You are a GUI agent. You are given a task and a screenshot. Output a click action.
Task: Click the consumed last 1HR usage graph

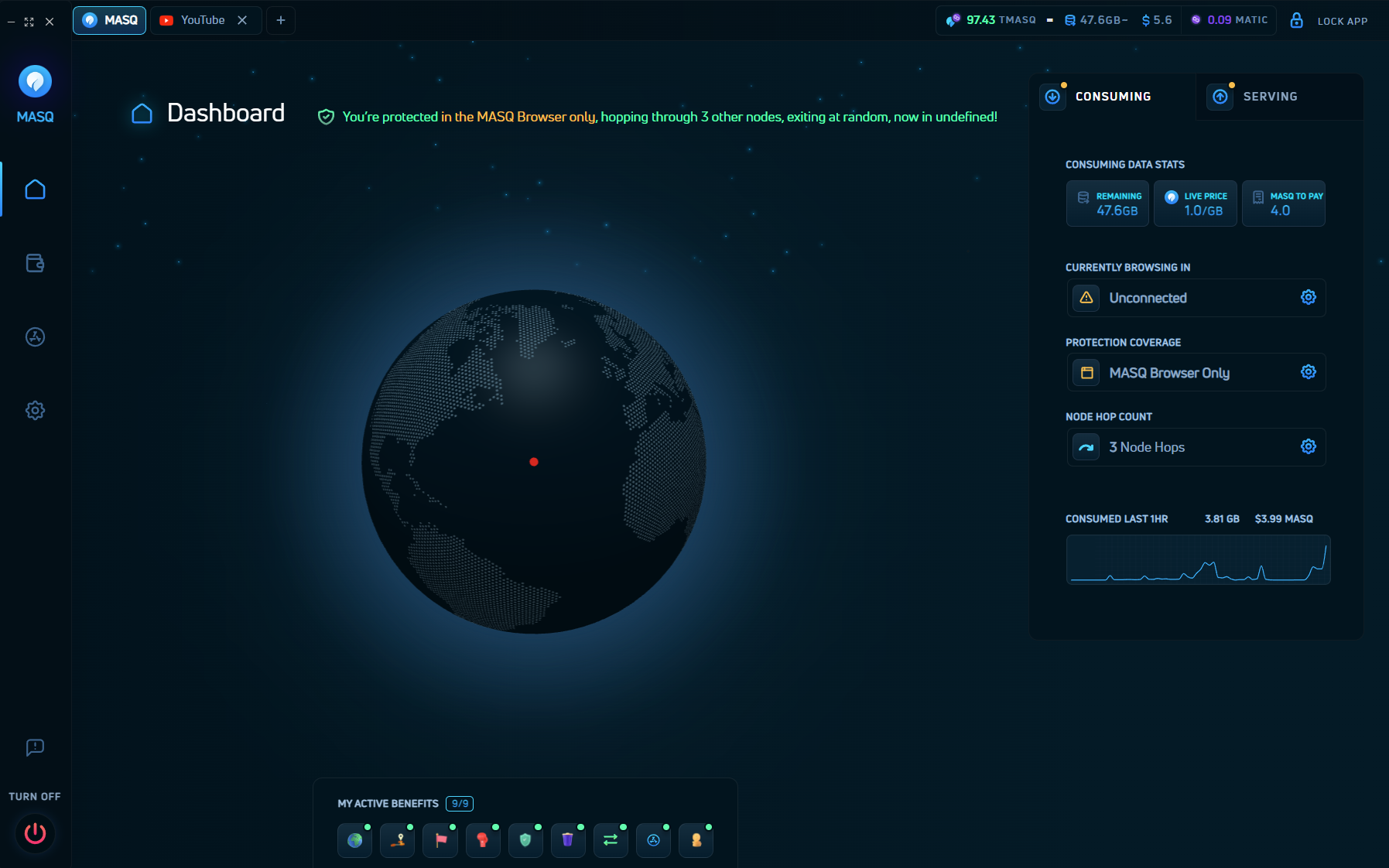coord(1198,559)
